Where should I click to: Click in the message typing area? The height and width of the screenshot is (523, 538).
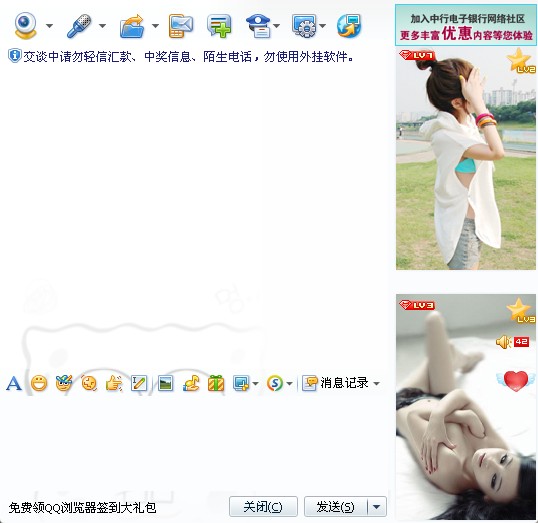(194, 444)
